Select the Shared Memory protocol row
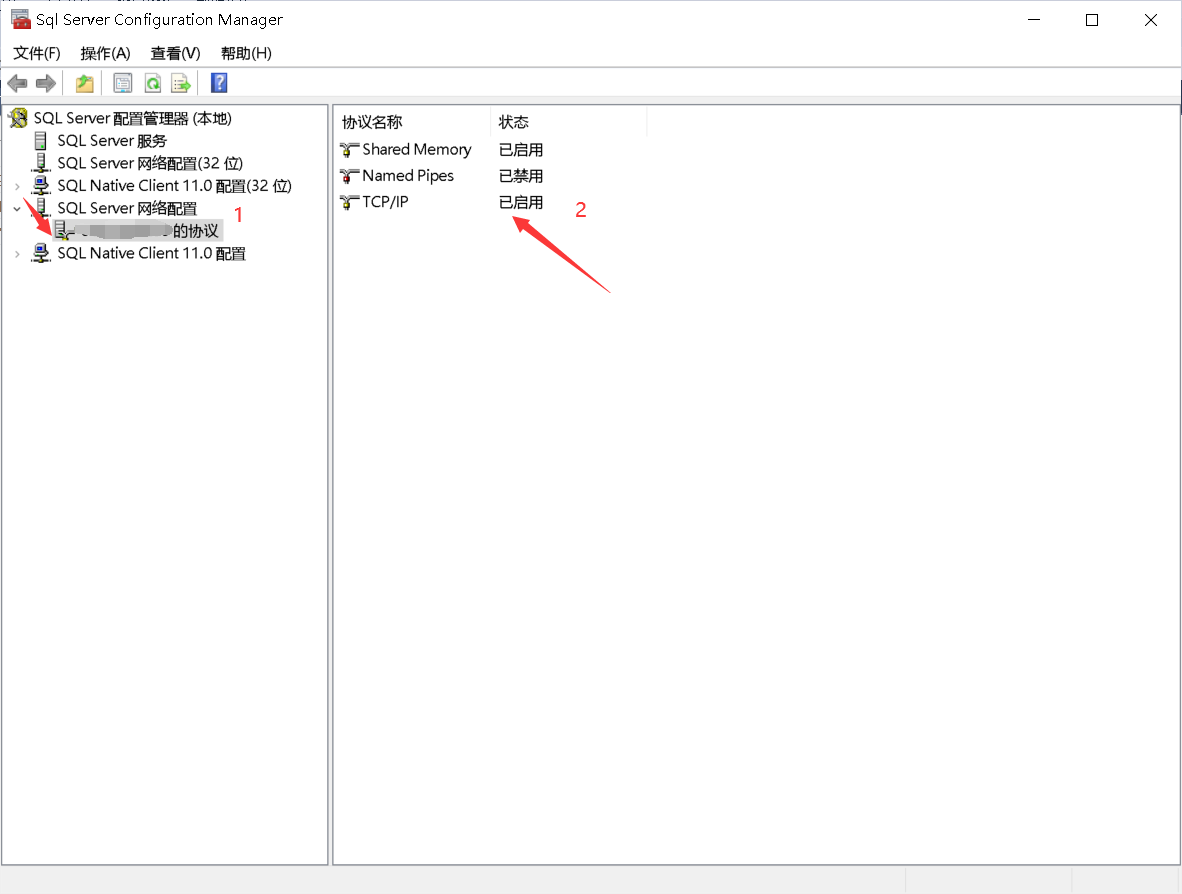Viewport: 1182px width, 894px height. click(417, 149)
